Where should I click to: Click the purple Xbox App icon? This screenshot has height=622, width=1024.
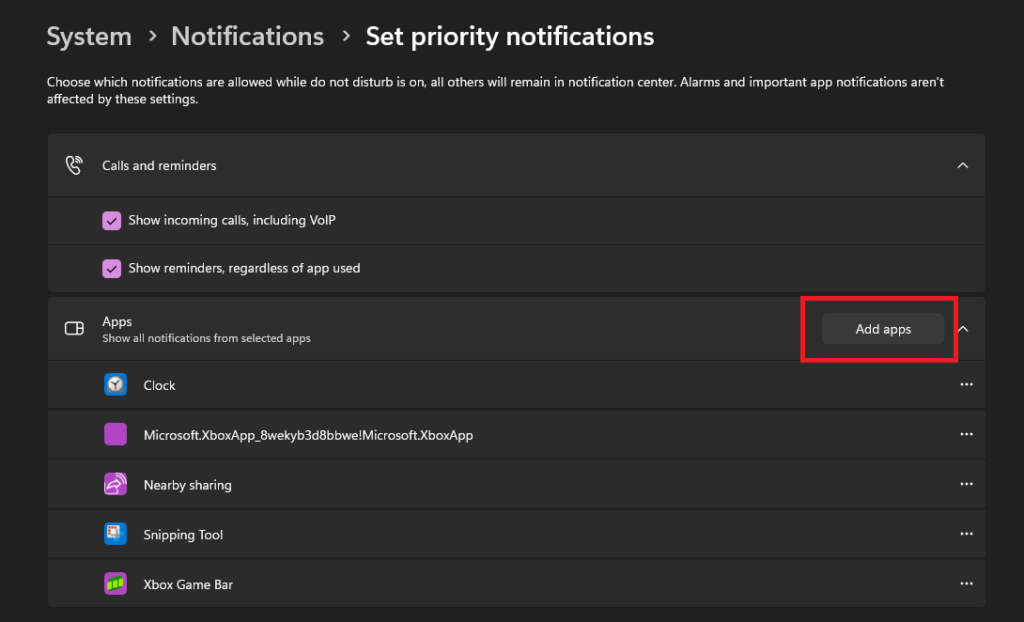click(x=116, y=435)
